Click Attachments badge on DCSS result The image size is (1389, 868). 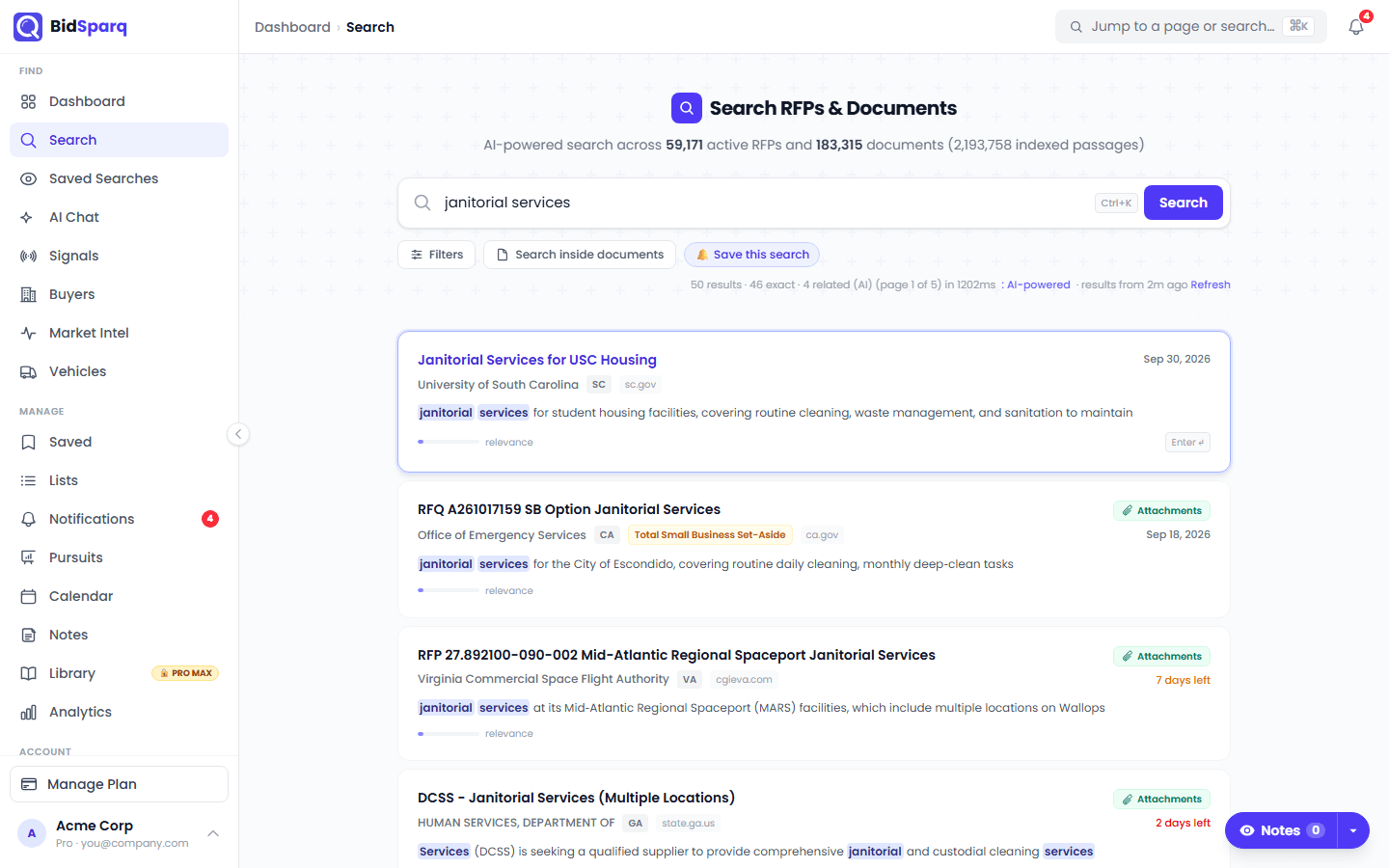1161,800
